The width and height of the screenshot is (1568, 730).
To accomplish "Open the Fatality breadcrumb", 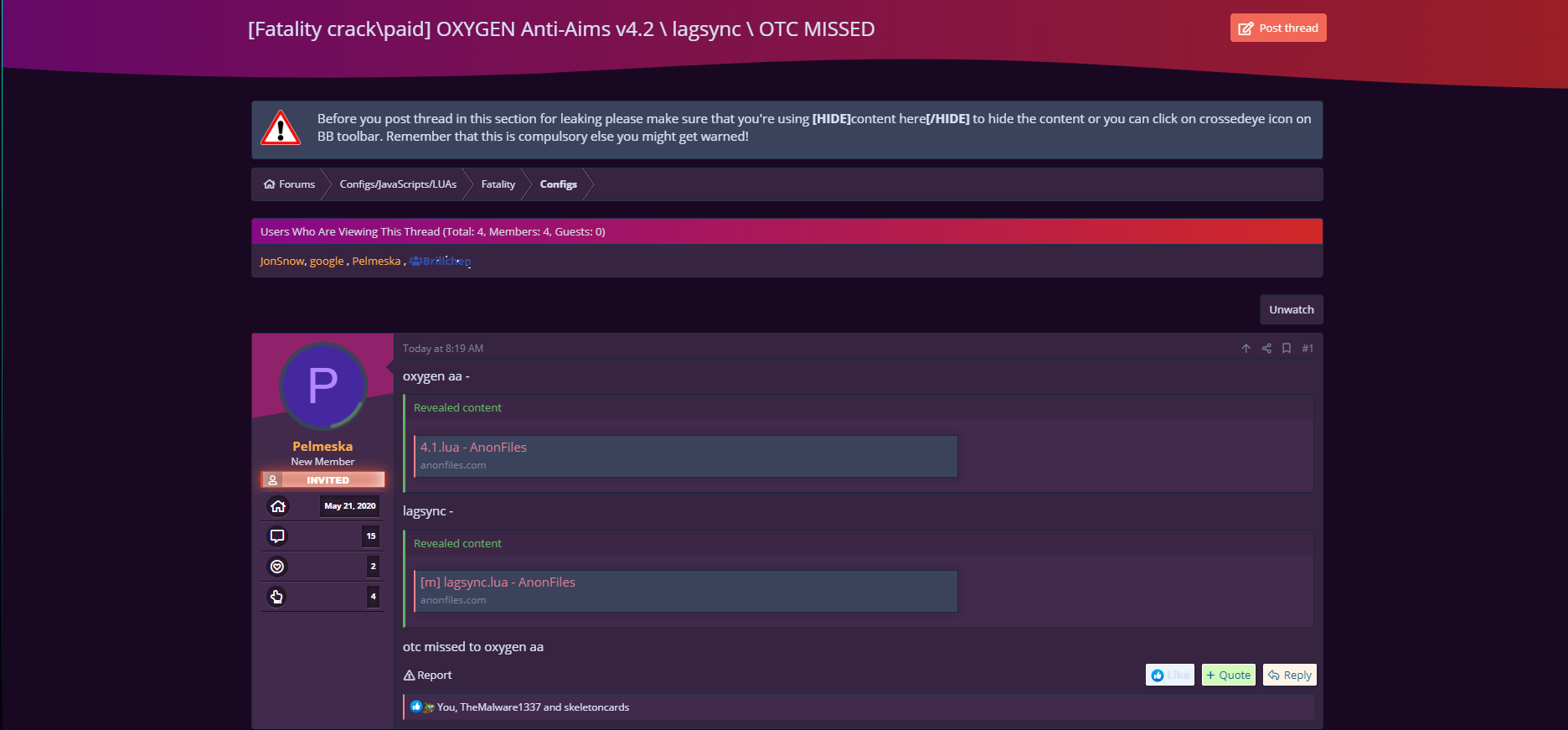I will click(x=498, y=184).
